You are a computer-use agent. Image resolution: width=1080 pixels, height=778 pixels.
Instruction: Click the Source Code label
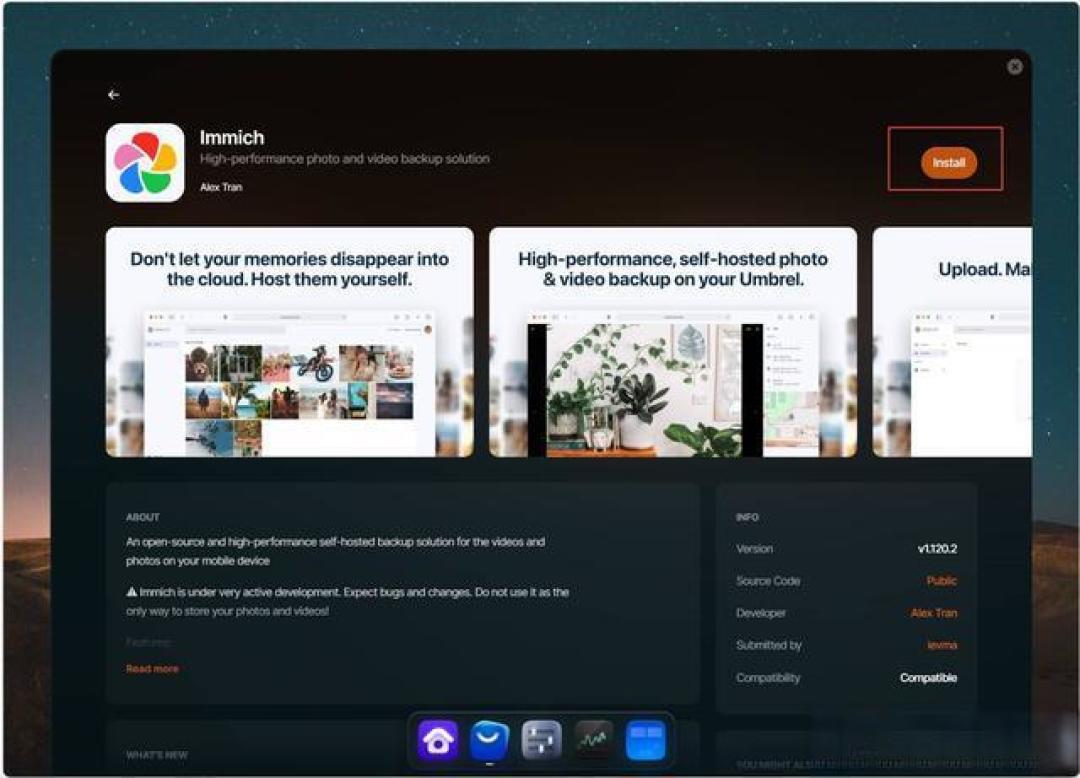768,580
